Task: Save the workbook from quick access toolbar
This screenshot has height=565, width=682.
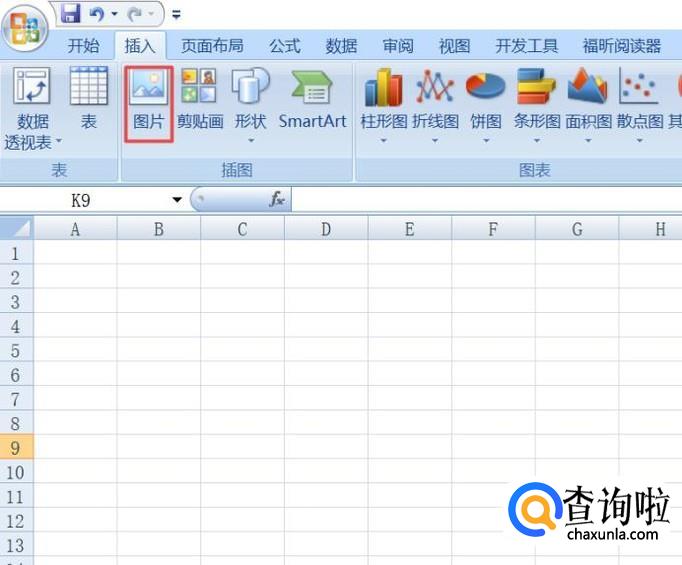Action: click(x=70, y=14)
